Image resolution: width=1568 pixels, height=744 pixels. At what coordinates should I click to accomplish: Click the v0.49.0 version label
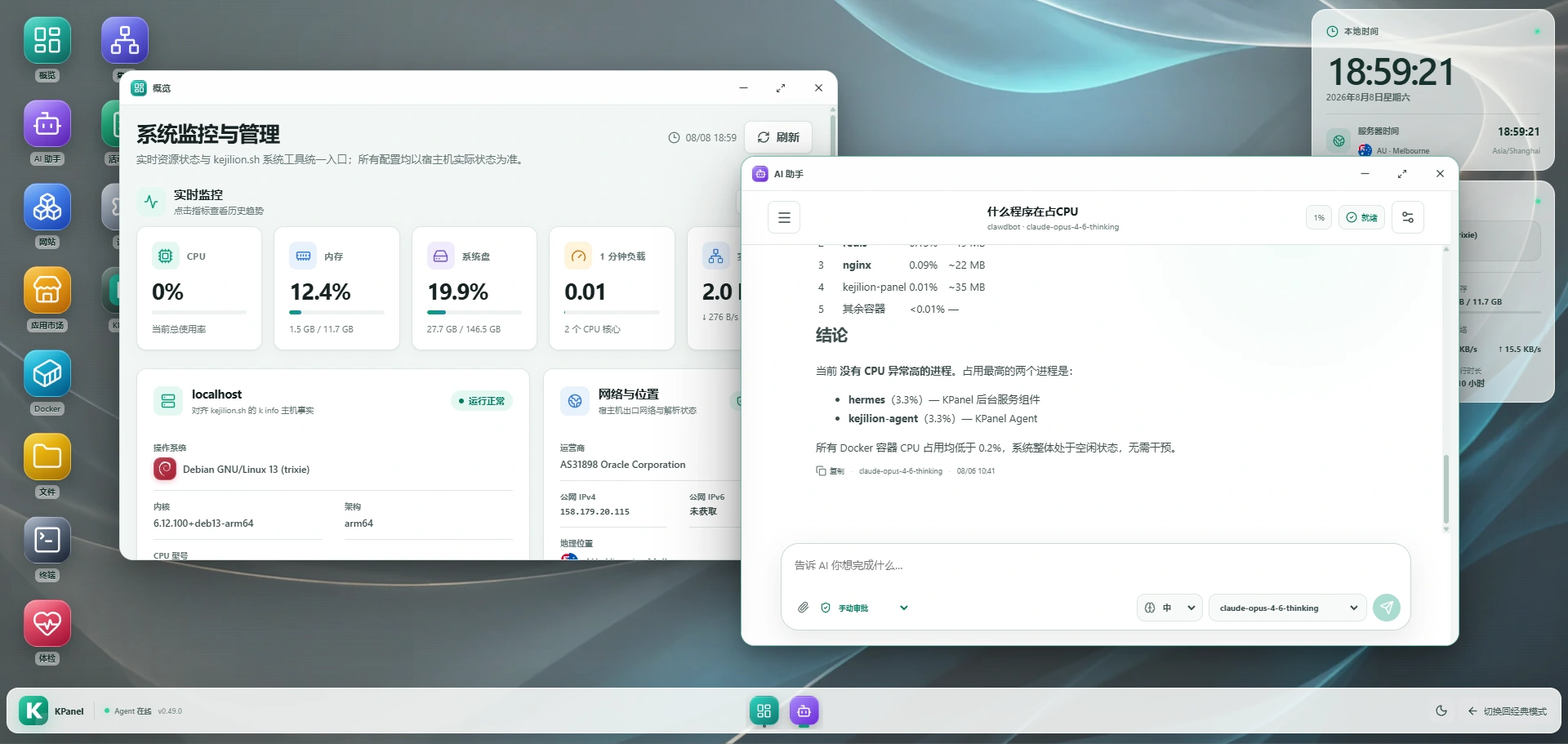(x=170, y=711)
